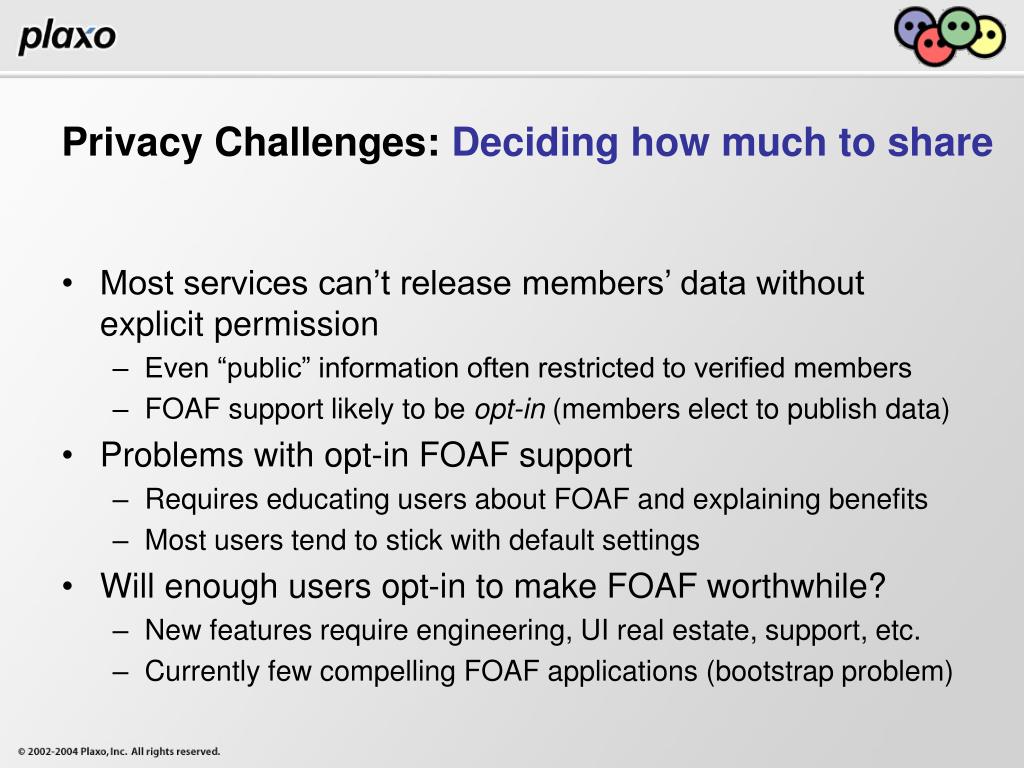Viewport: 1024px width, 768px height.
Task: Click 'Currently few compelling FOAF applications' line
Action: [549, 671]
